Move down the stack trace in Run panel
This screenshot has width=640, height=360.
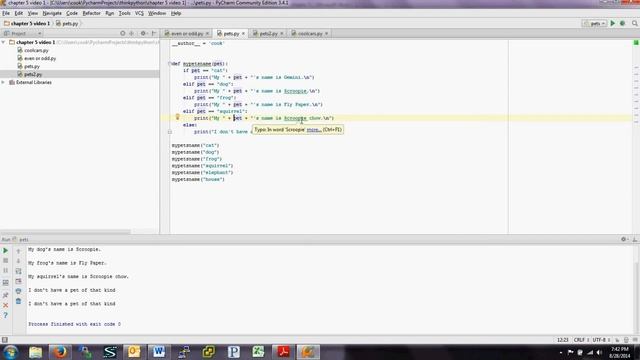coord(18,261)
